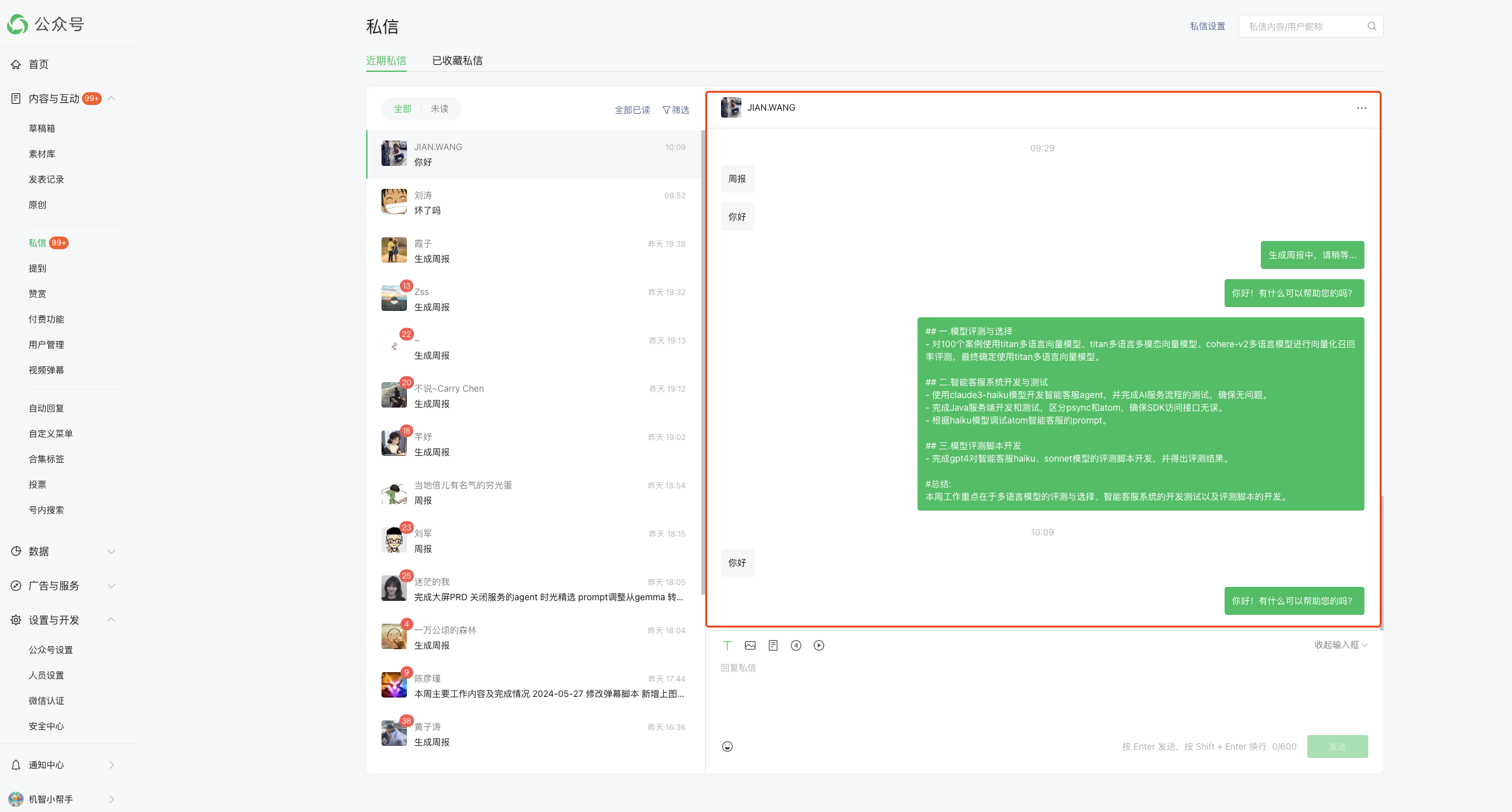Click the article attachment icon in reply toolbar
1512x812 pixels.
tap(773, 645)
